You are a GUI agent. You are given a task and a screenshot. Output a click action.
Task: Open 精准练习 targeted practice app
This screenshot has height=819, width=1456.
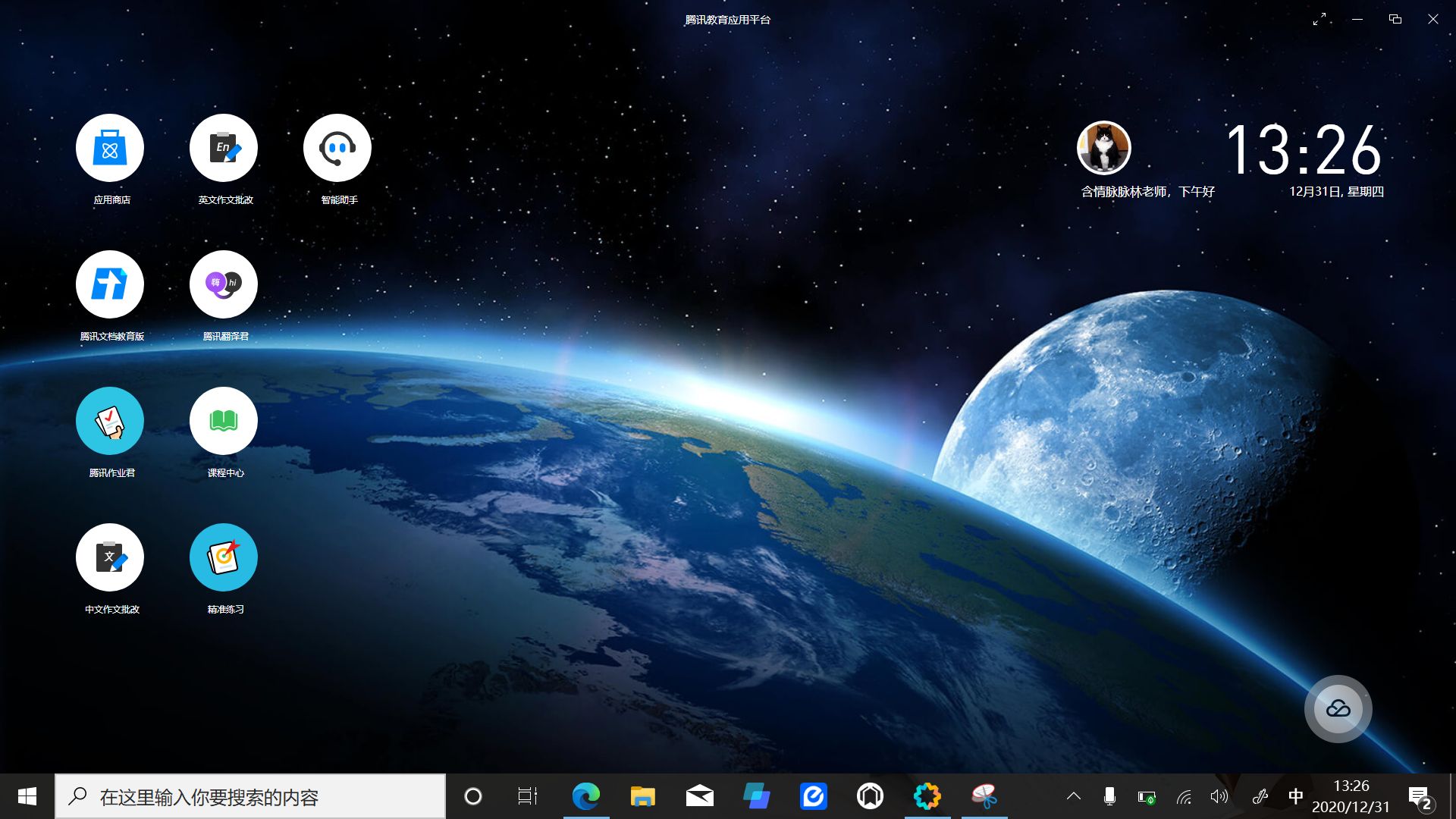point(224,557)
